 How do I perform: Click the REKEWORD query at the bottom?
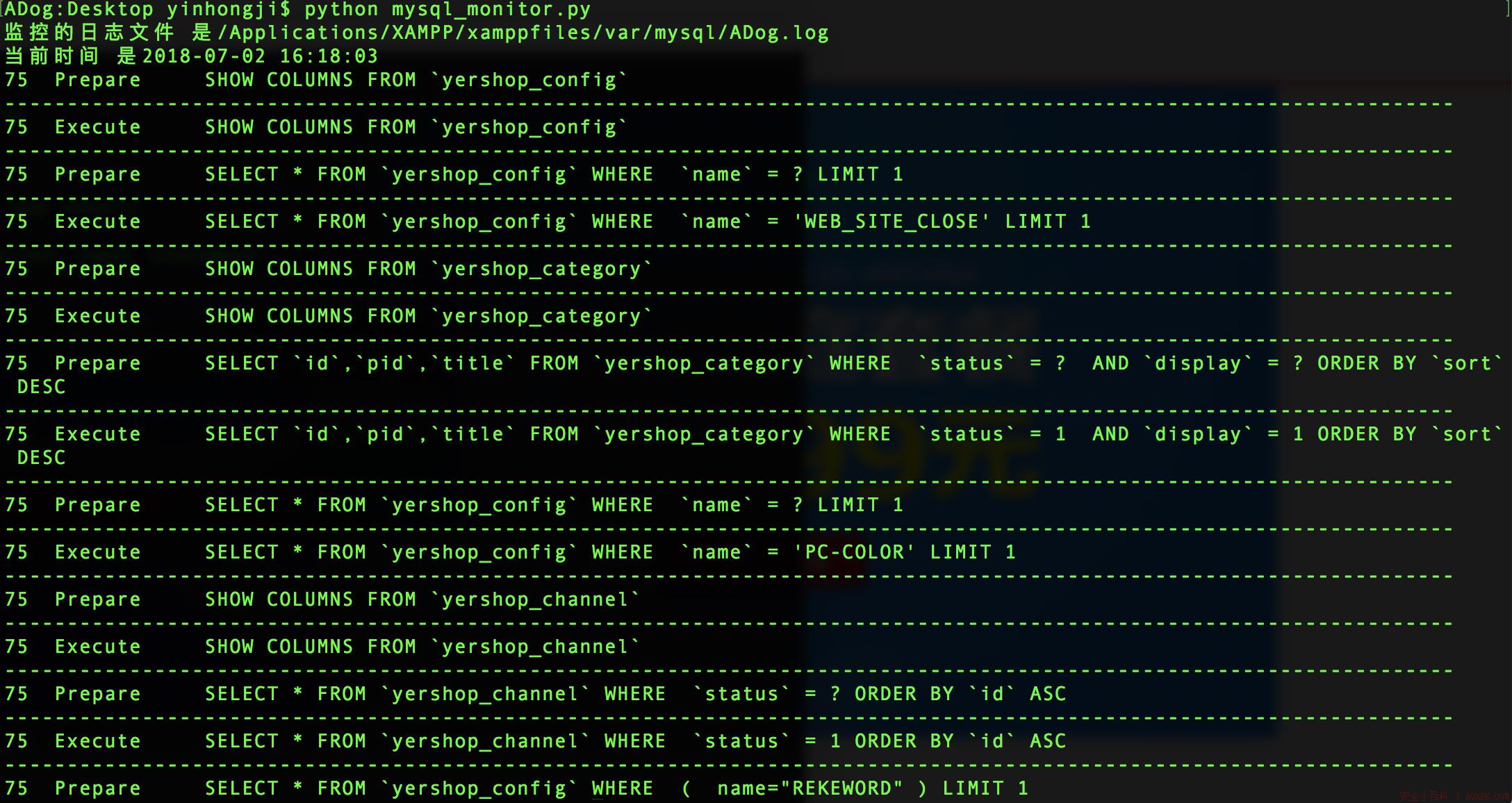(x=611, y=788)
